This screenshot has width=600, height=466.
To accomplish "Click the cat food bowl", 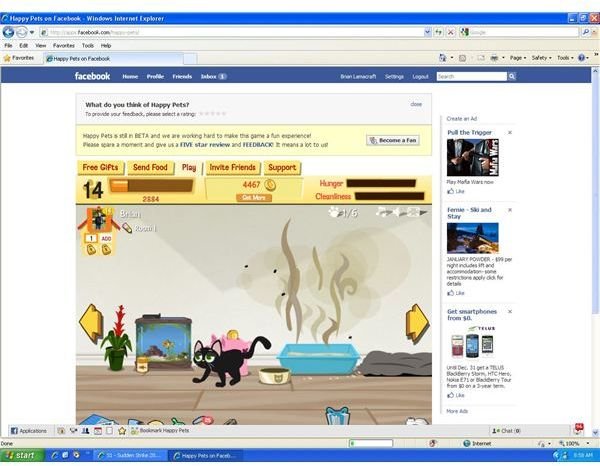I will pyautogui.click(x=274, y=375).
